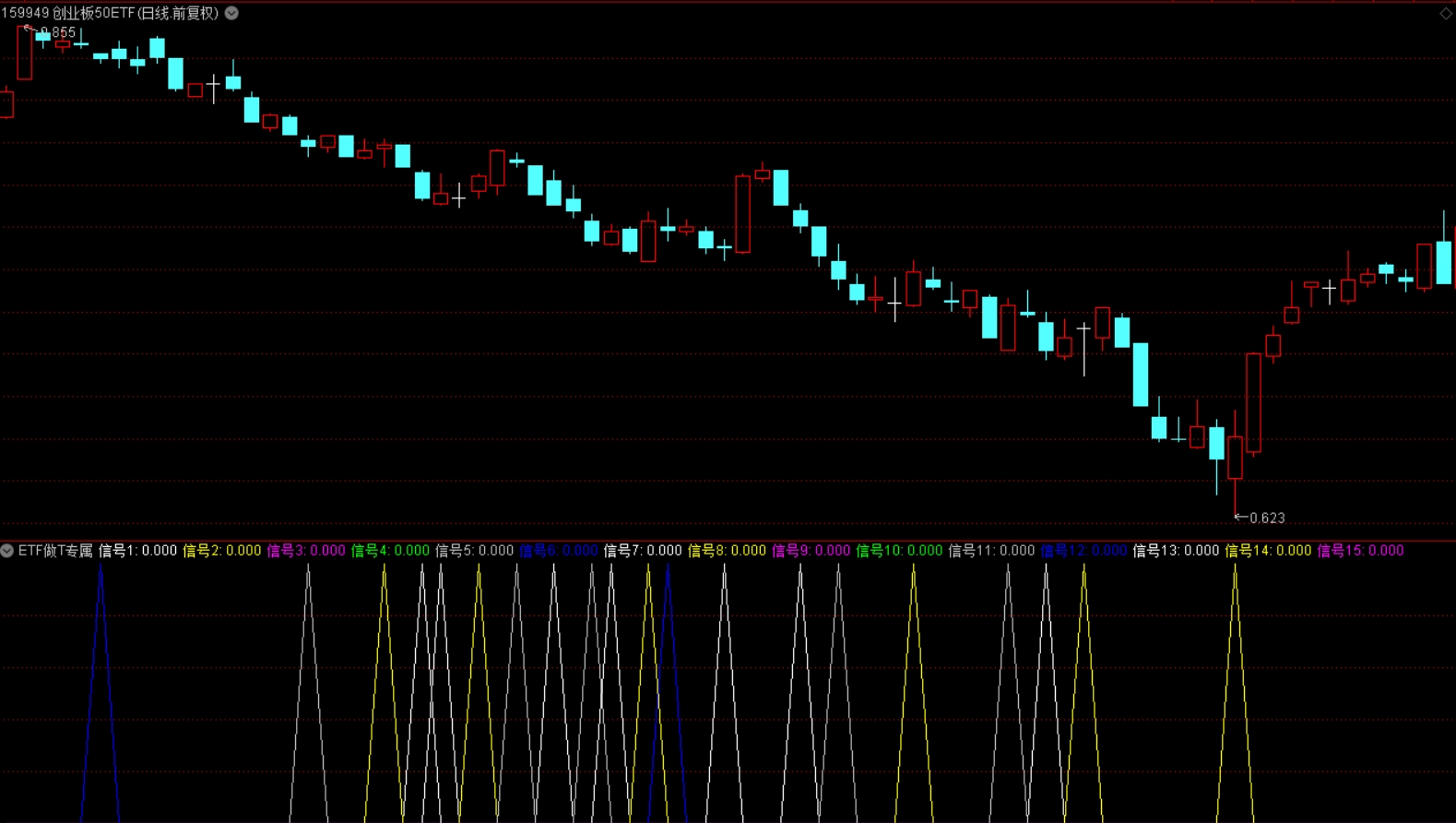Select the ETF做T专属 indicator name
This screenshot has height=823, width=1456.
click(x=55, y=551)
